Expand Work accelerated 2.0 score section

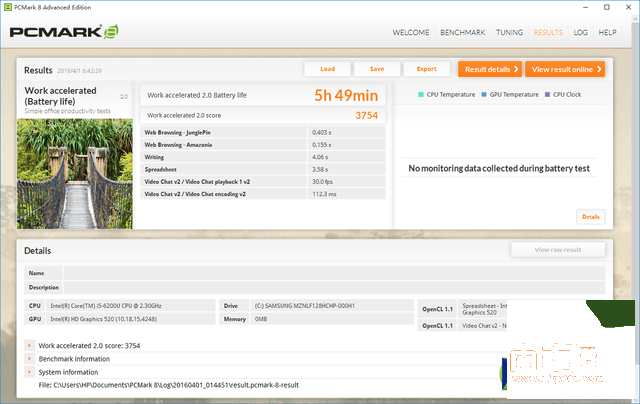(x=29, y=346)
